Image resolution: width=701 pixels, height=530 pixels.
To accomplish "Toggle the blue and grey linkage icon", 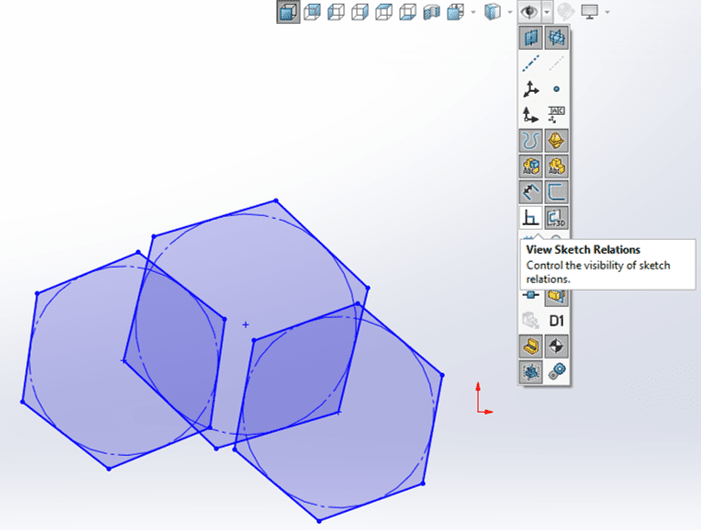I will (557, 372).
